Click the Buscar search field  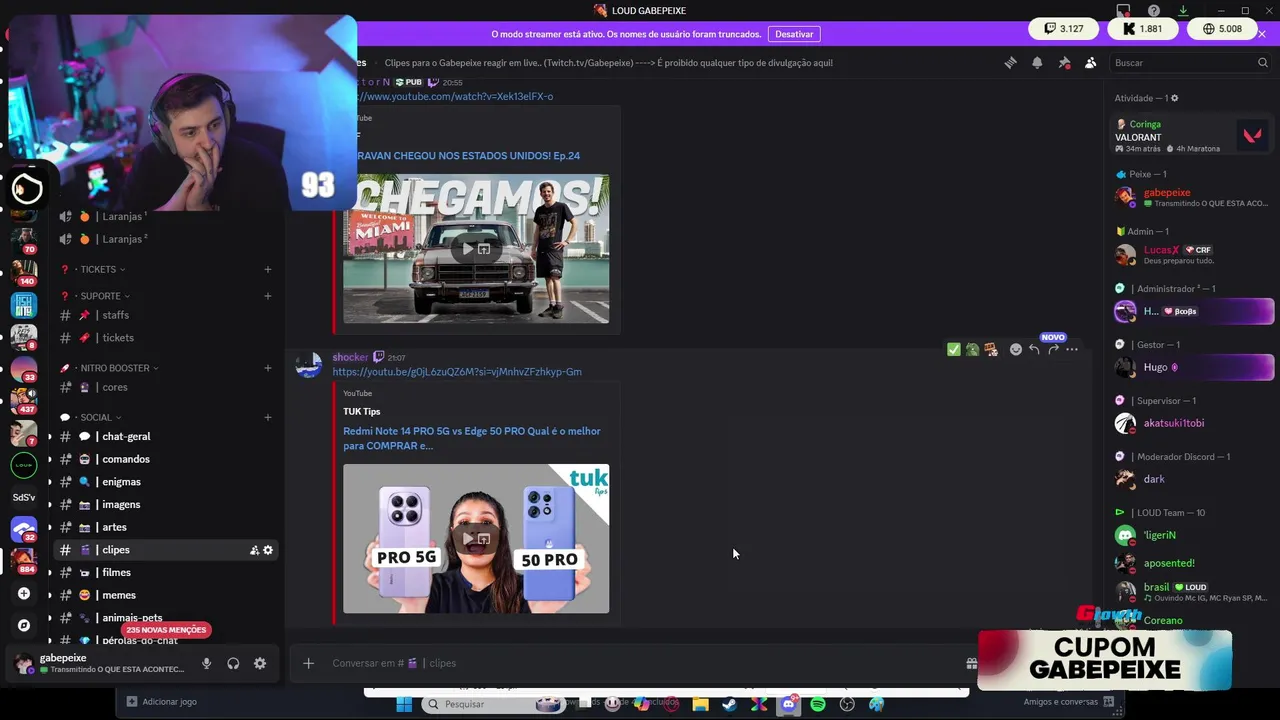[1190, 62]
